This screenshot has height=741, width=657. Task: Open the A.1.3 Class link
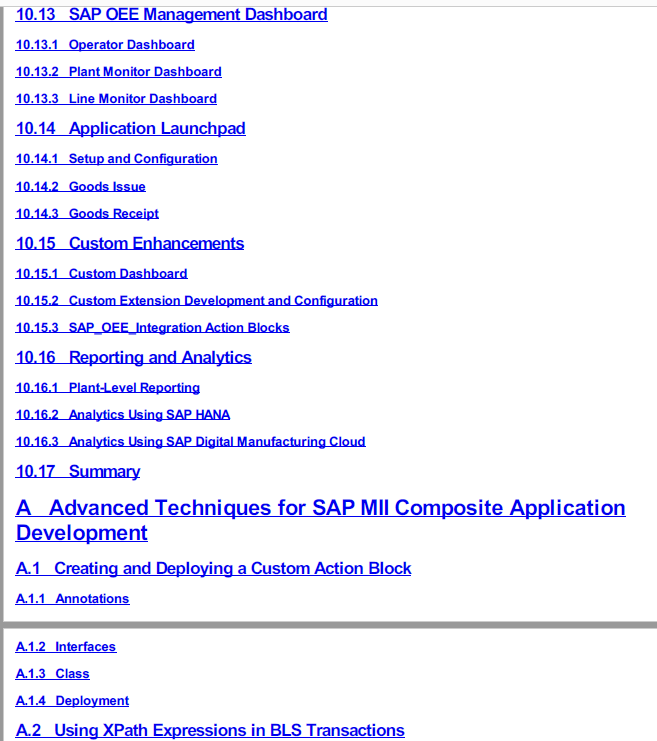(52, 673)
